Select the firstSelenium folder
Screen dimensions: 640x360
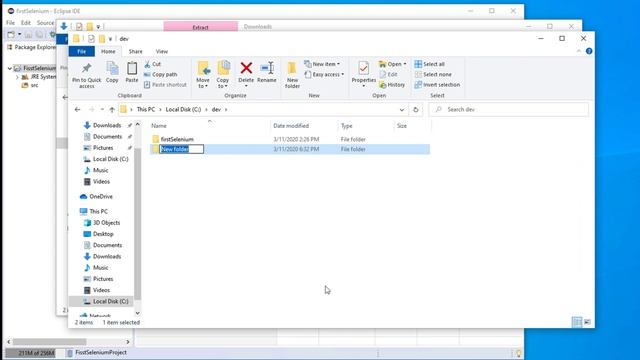[177, 139]
